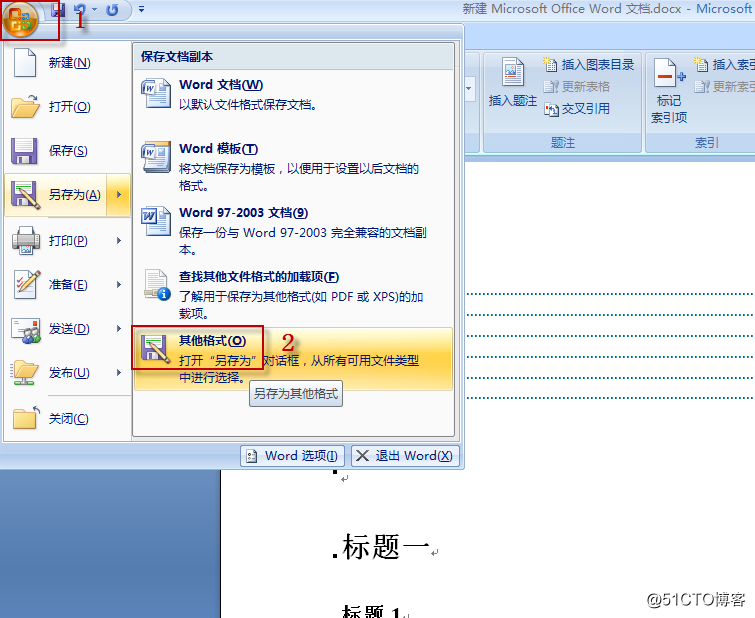The image size is (755, 618).
Task: Click 交叉引用 label in ribbon
Action: click(x=586, y=108)
